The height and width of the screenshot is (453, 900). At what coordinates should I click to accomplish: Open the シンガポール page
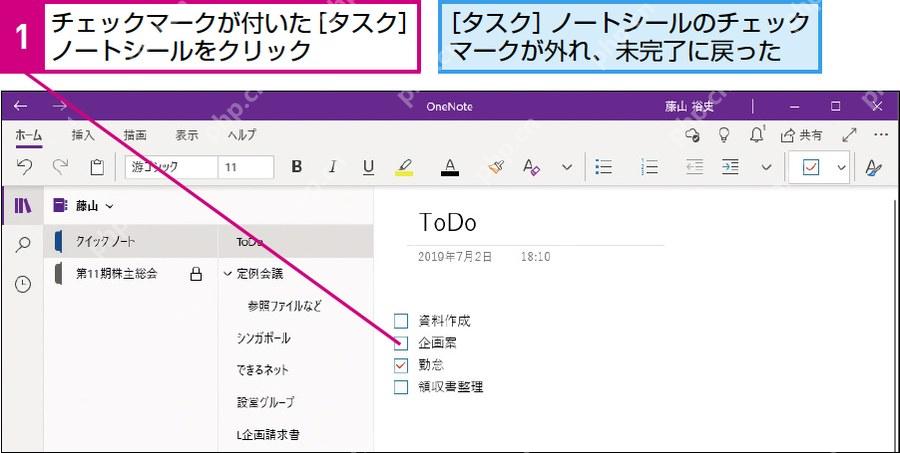[x=263, y=338]
